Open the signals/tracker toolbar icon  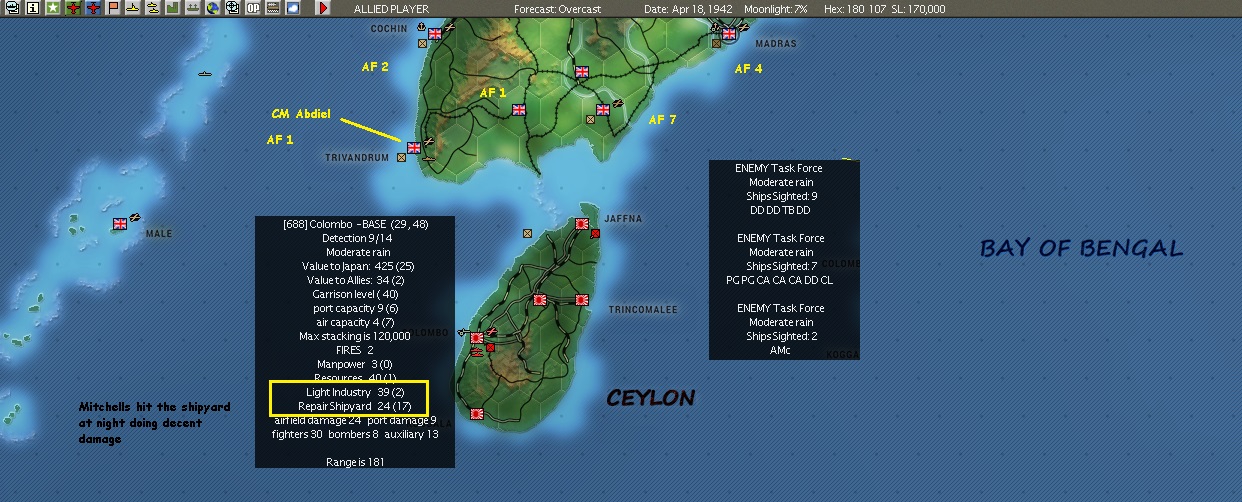click(272, 8)
